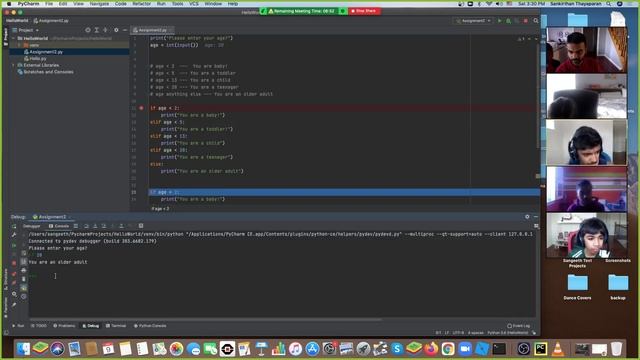640x360 pixels.
Task: Click Collapse All icon in Project panel
Action: (105, 30)
